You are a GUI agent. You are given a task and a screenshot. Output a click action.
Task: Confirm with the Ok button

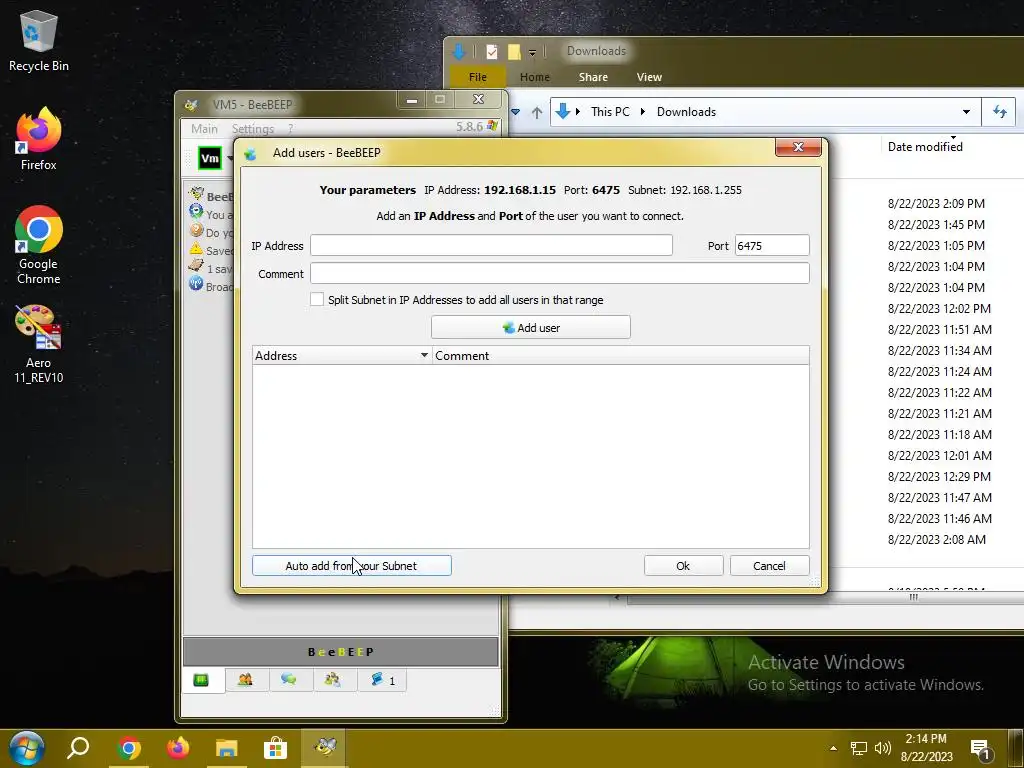click(x=683, y=566)
